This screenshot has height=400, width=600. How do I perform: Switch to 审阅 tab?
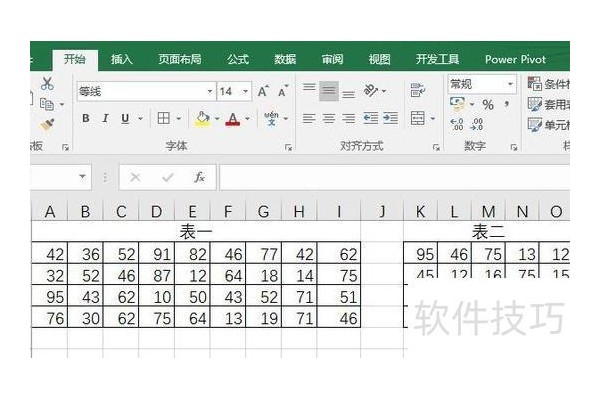pyautogui.click(x=332, y=59)
